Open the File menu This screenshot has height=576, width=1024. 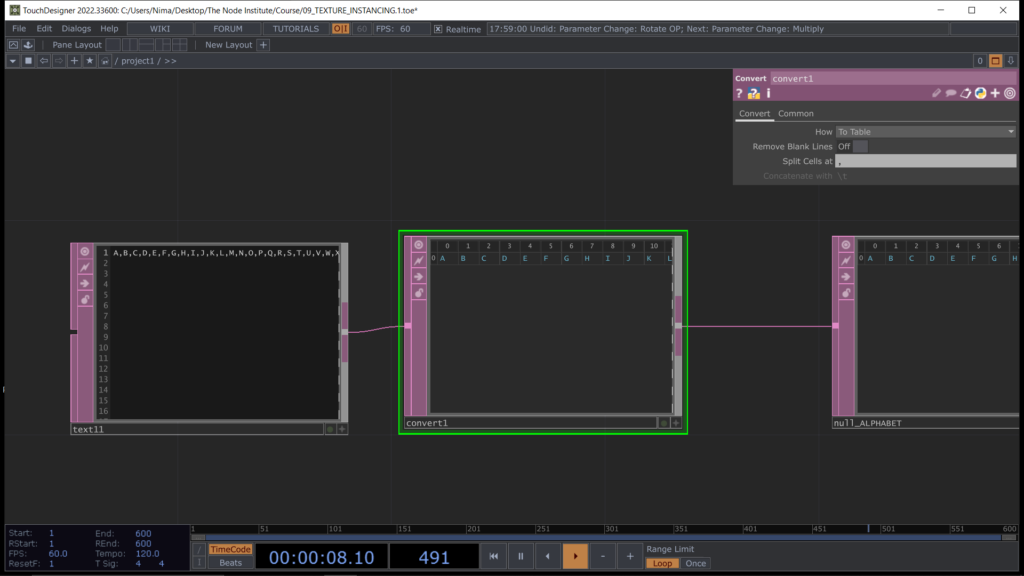(x=19, y=29)
